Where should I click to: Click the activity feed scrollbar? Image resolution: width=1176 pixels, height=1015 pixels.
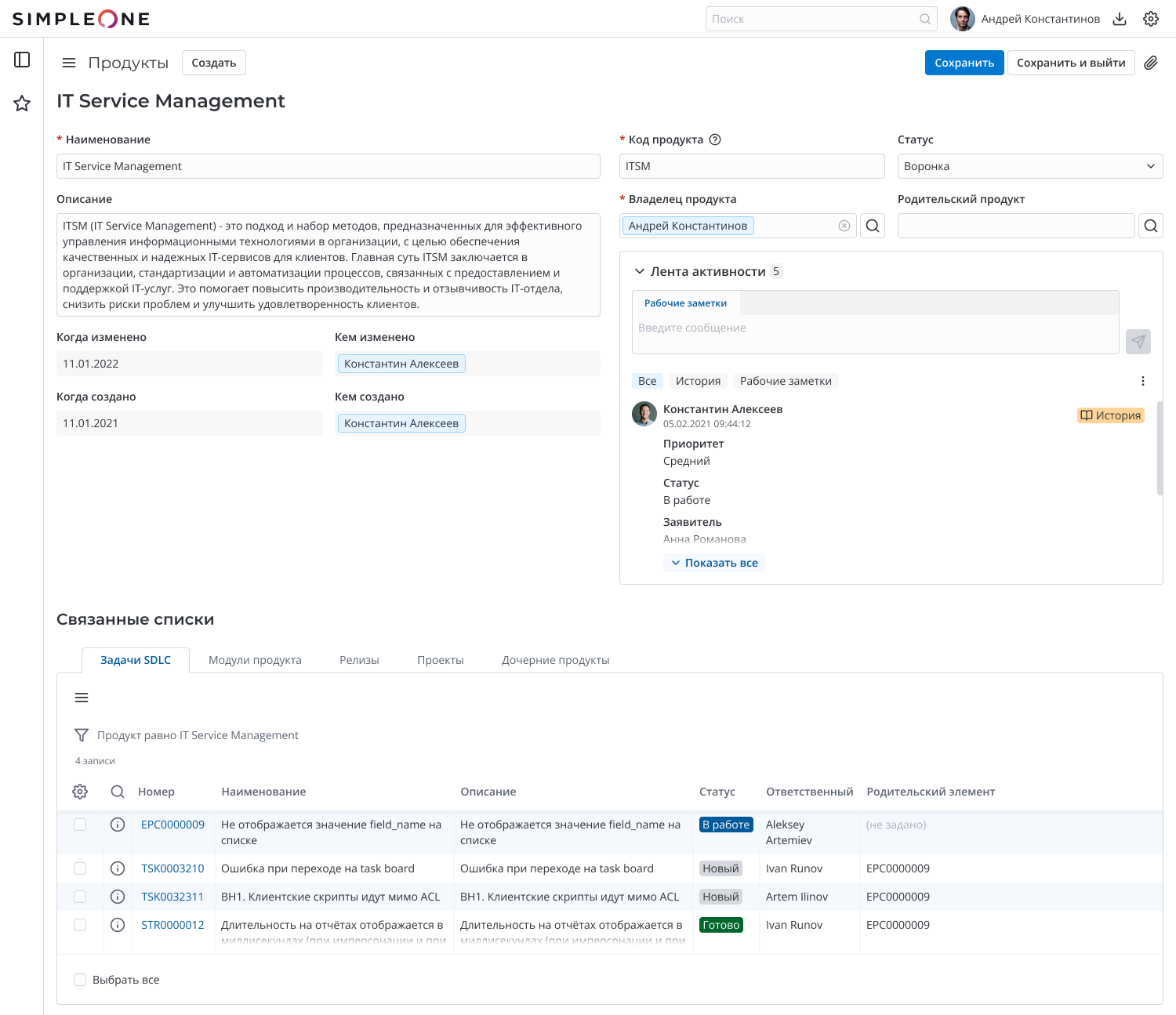[x=1160, y=448]
